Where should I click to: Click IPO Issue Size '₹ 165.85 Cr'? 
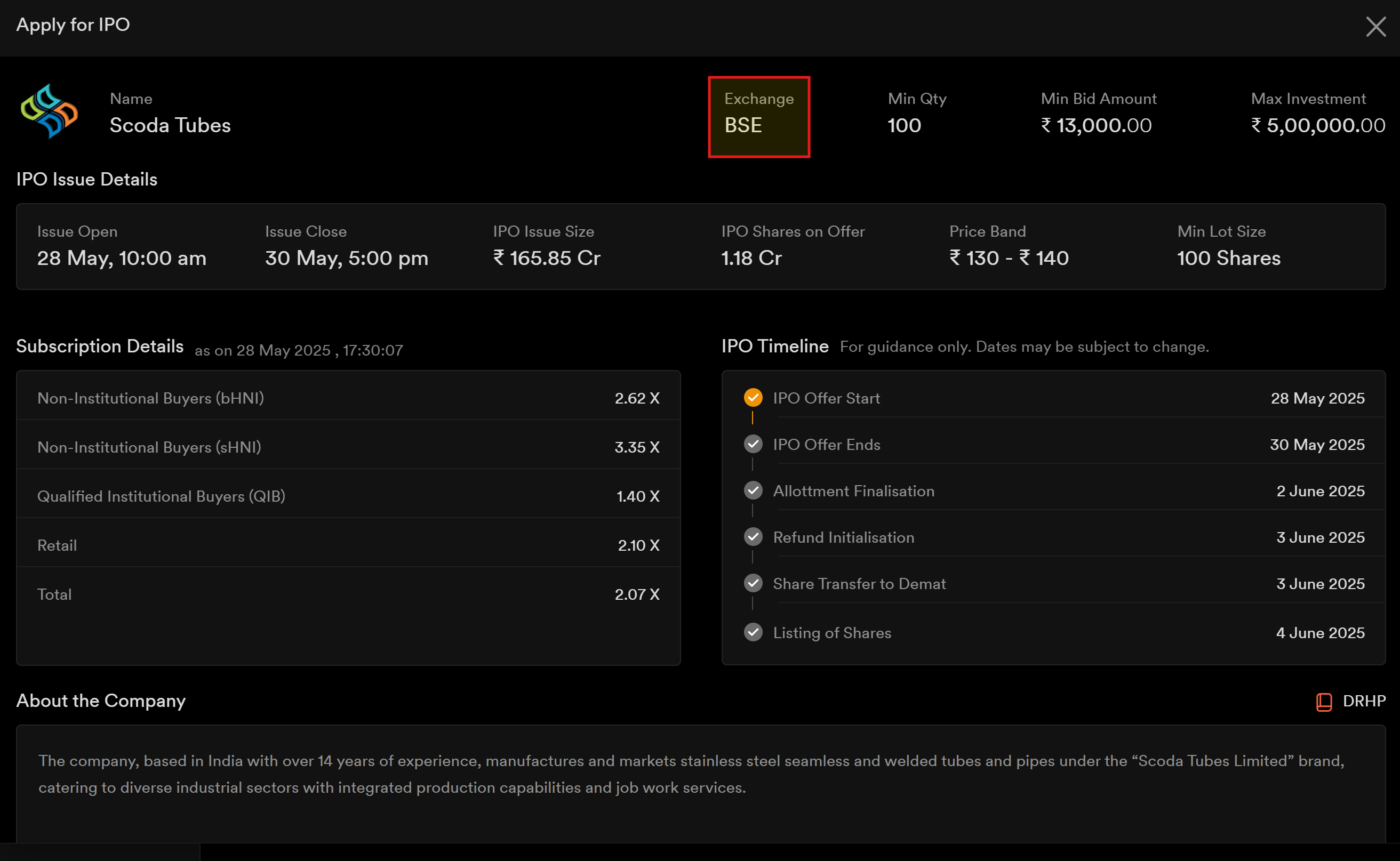point(547,258)
